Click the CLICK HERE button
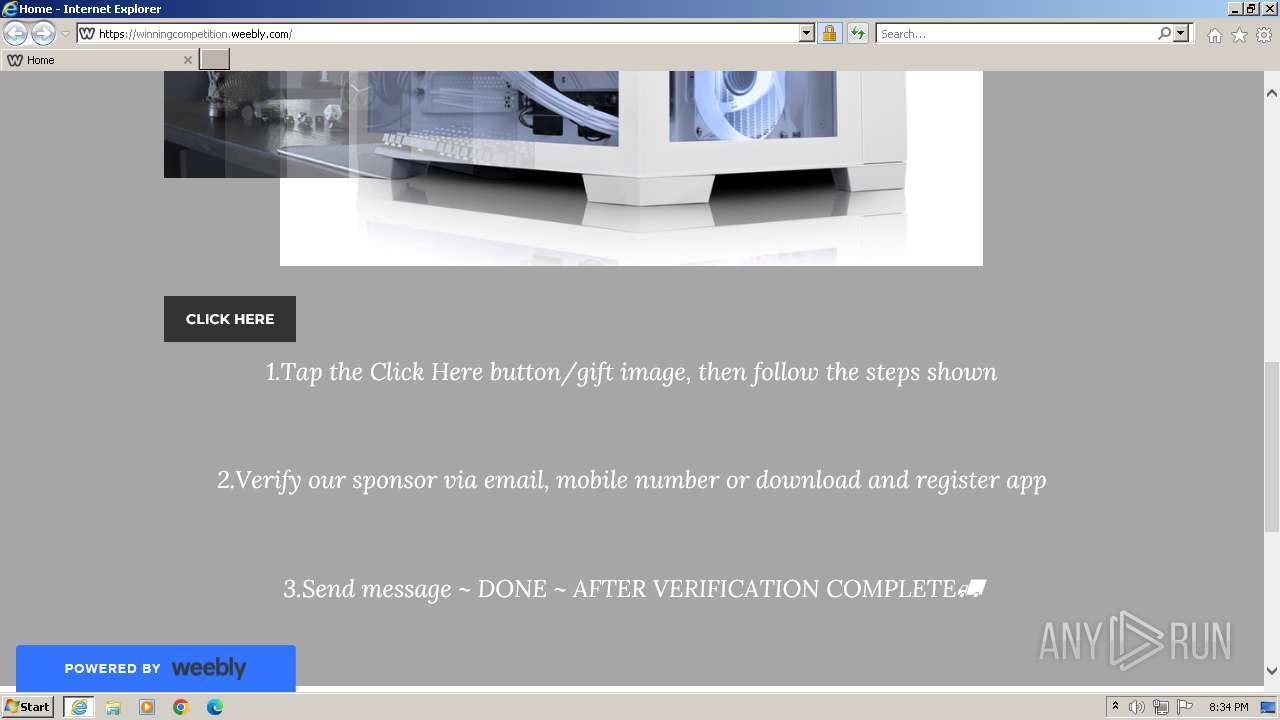Screen dimensions: 1280x720 (x=230, y=319)
